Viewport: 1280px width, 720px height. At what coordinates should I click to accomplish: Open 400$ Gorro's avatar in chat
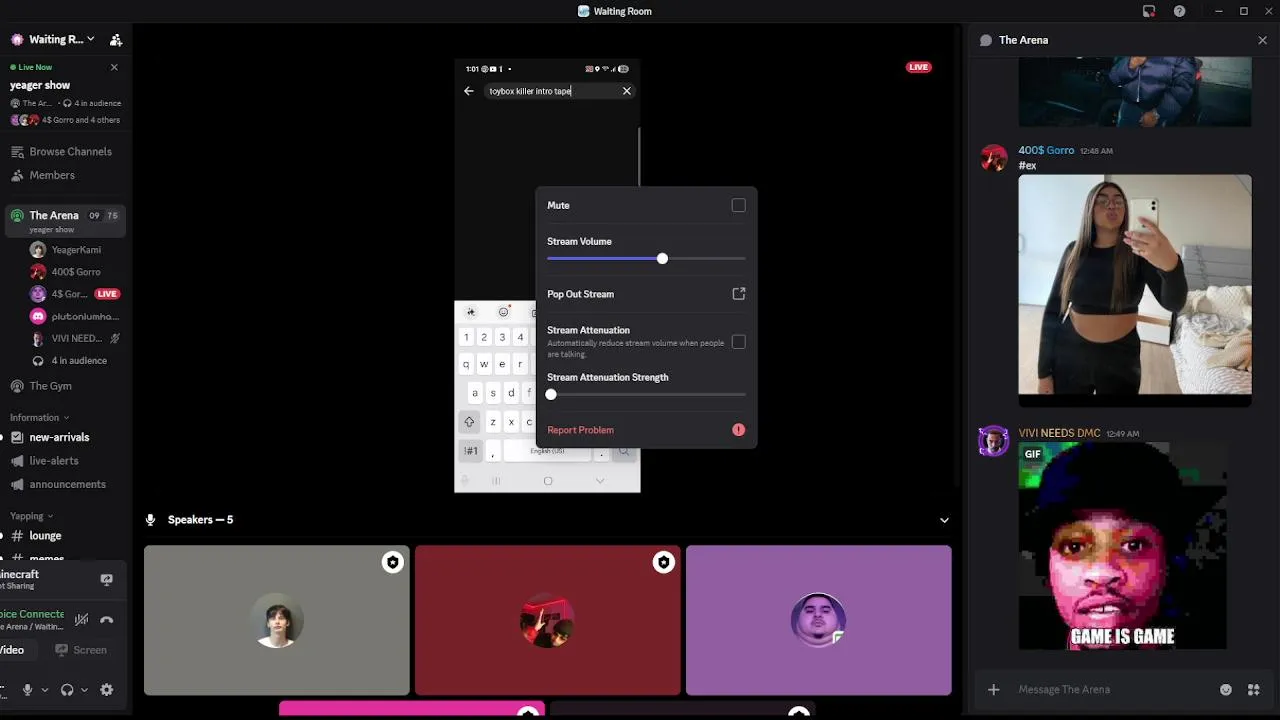[x=994, y=158]
